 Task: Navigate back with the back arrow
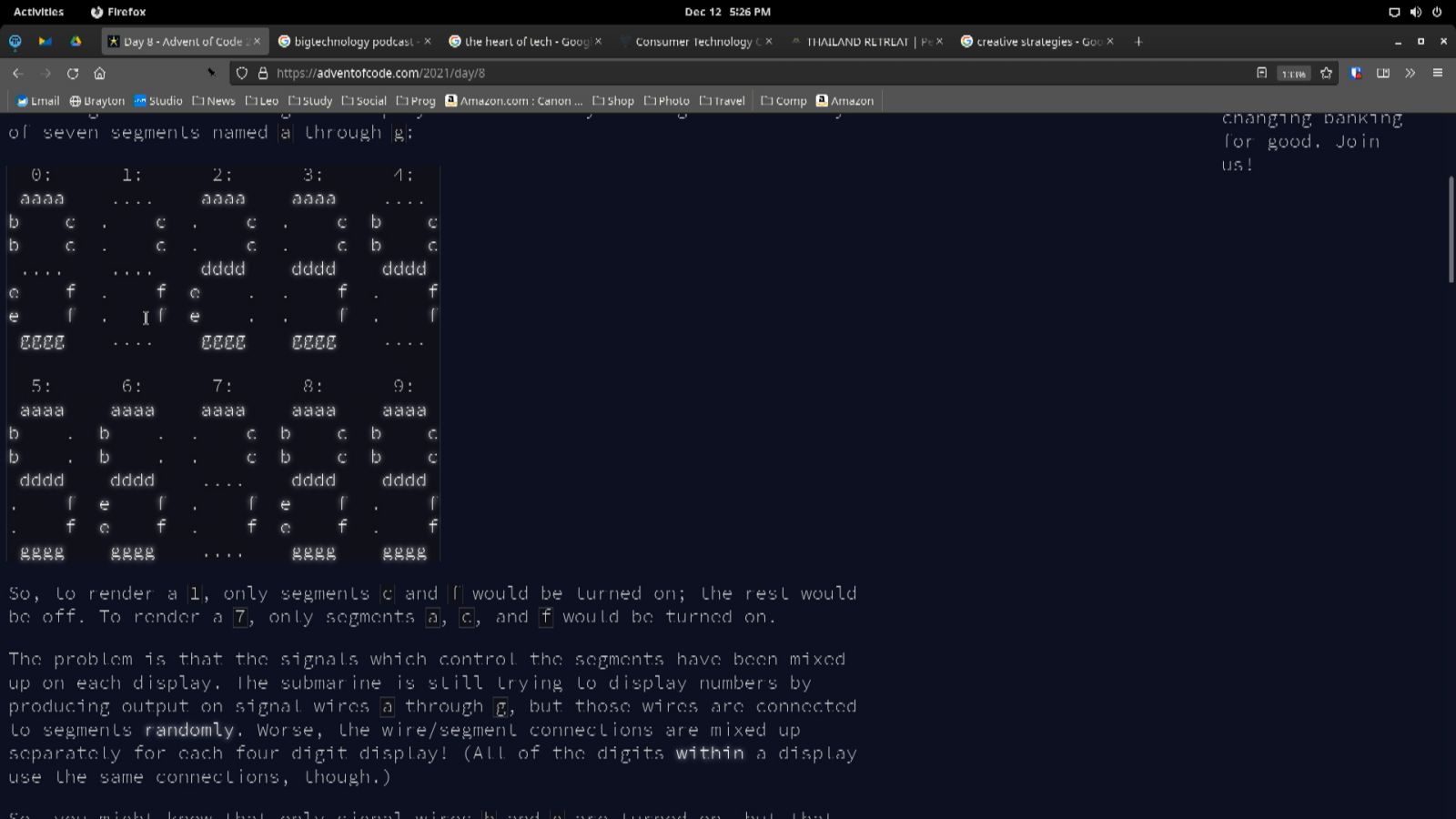click(x=17, y=74)
